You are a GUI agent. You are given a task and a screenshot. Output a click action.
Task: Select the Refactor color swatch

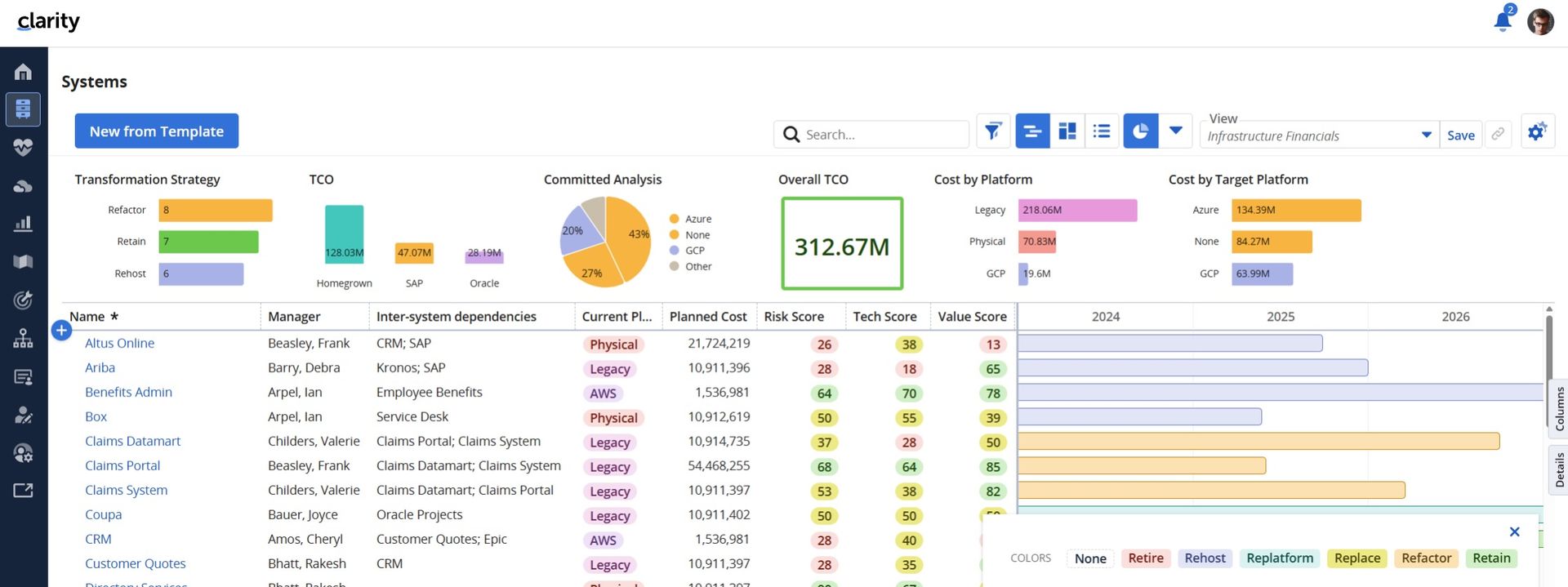[x=1426, y=558]
